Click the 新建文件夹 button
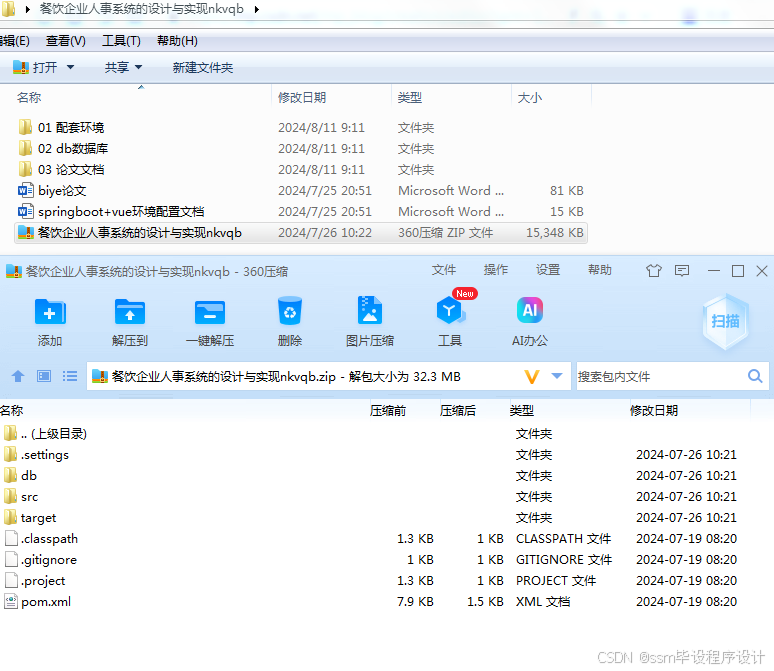This screenshot has height=671, width=774. pyautogui.click(x=202, y=68)
